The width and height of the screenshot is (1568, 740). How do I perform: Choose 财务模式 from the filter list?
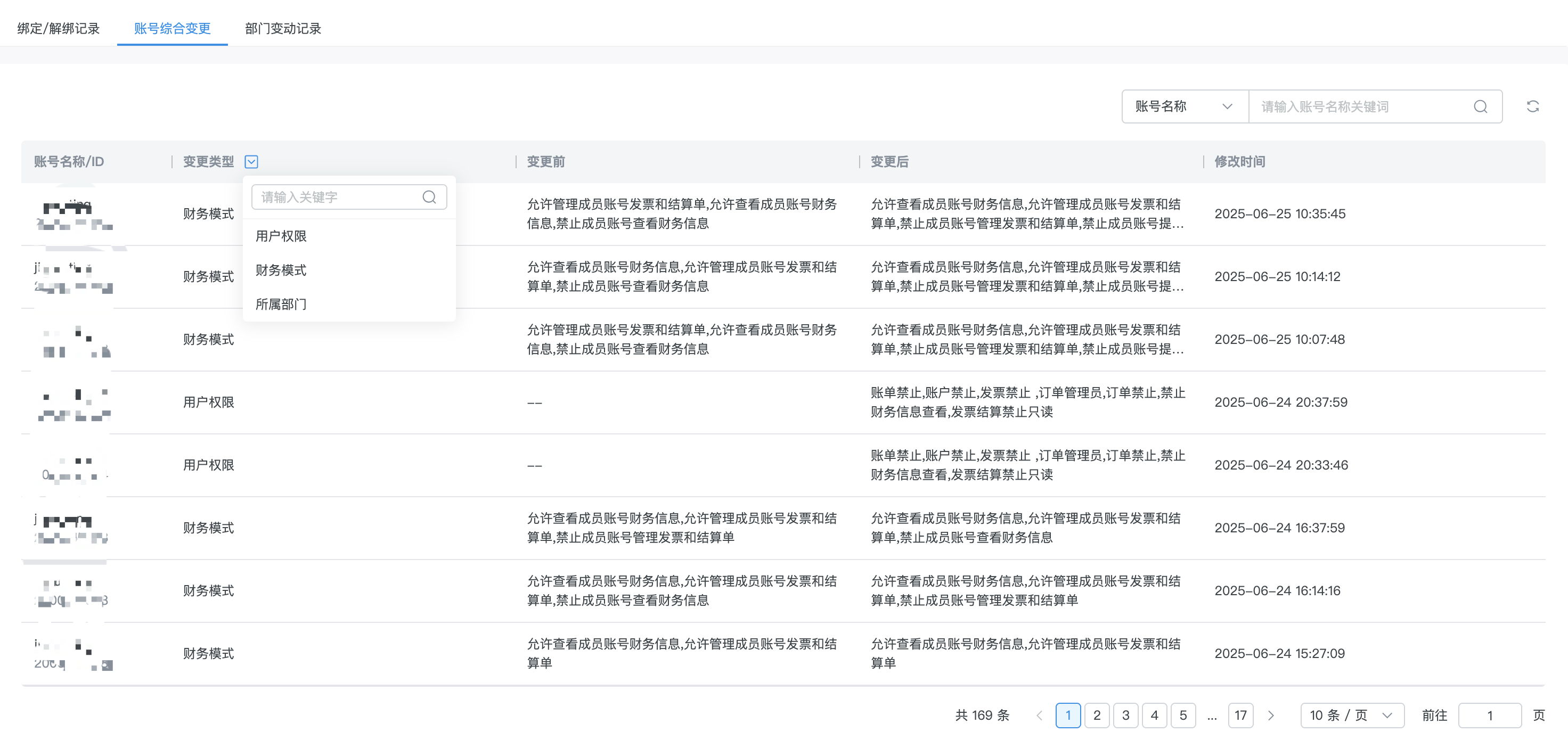coord(281,270)
